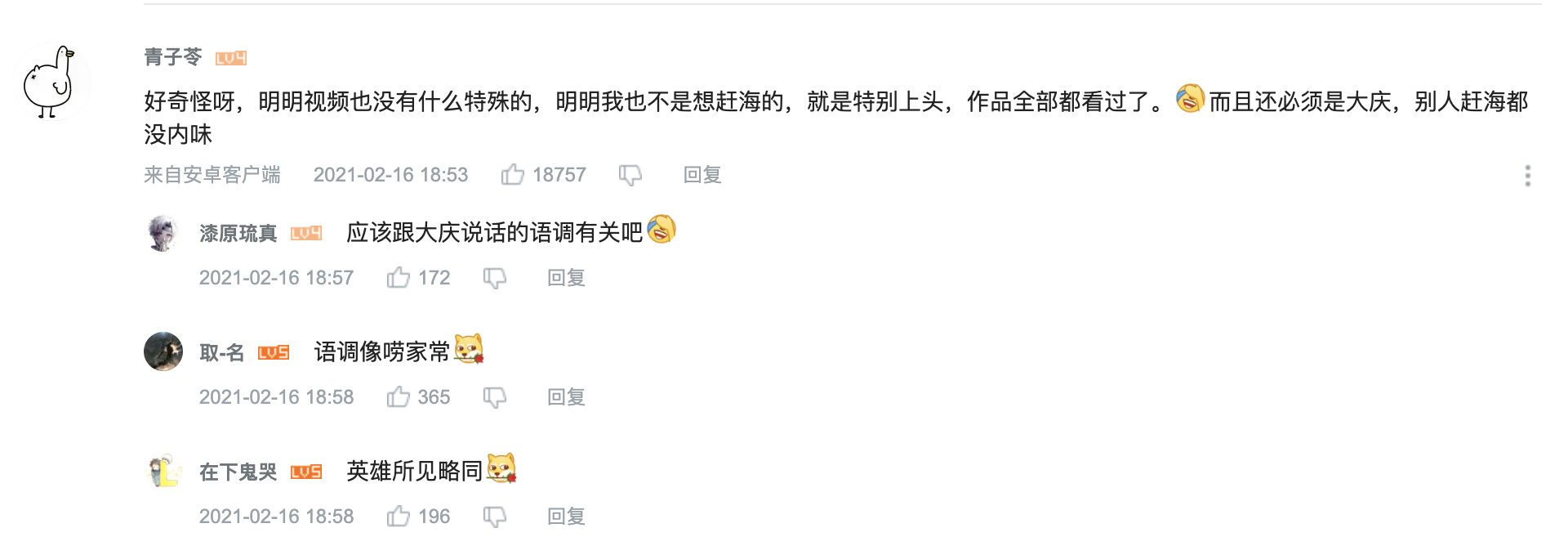Click 漆原琉真's avatar image
The image size is (1568, 546).
[x=163, y=233]
